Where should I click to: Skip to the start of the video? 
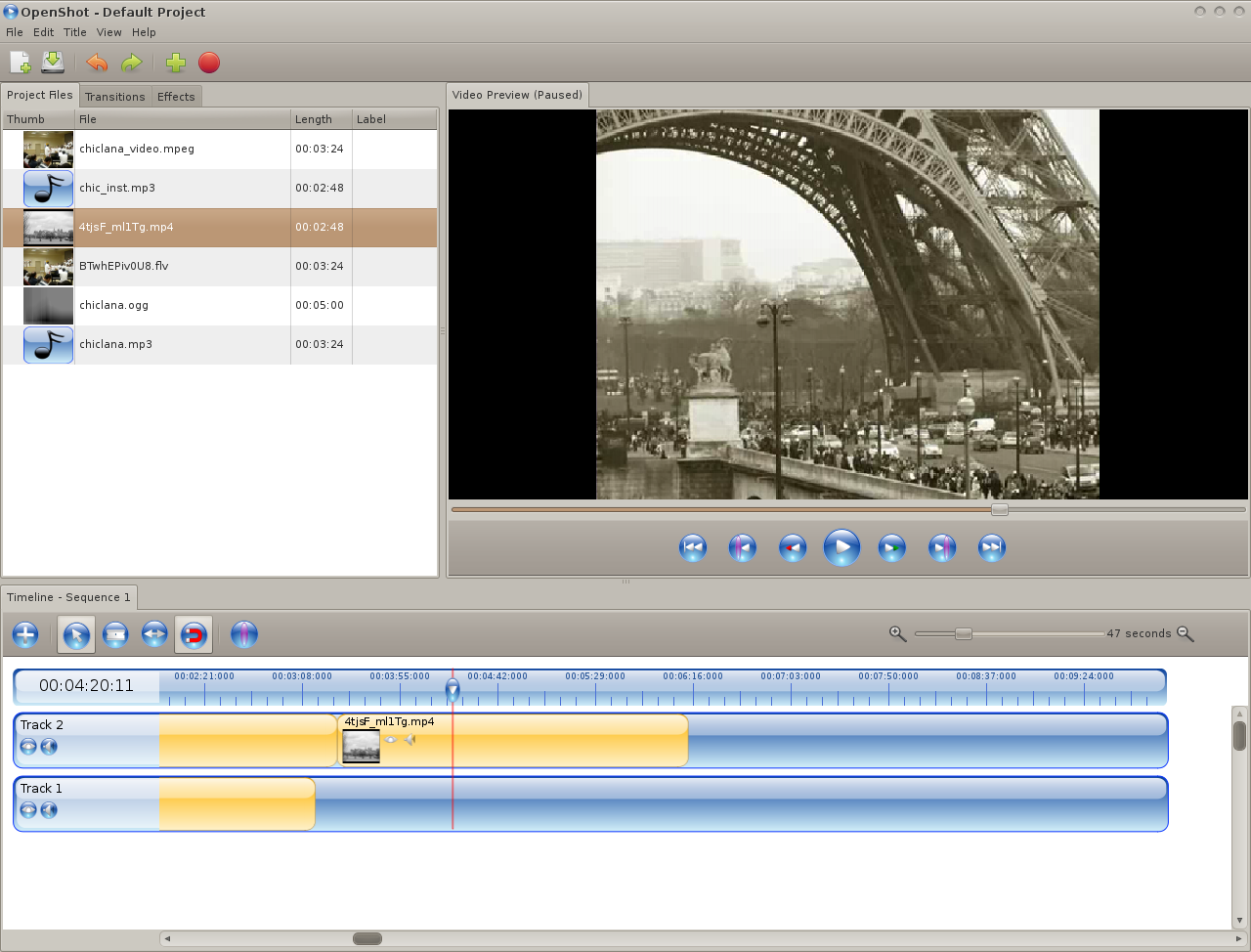click(693, 547)
